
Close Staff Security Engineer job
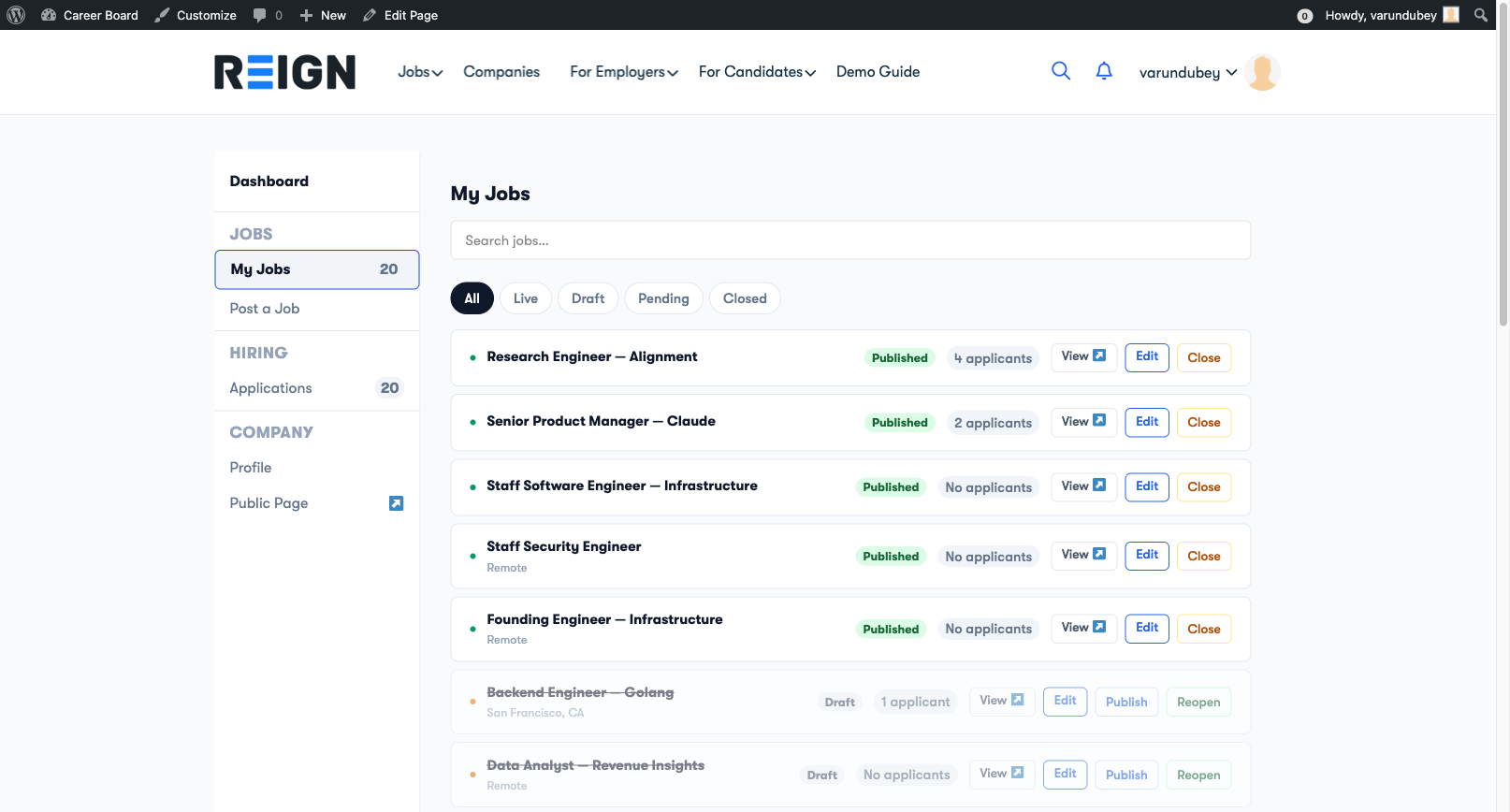[1204, 556]
